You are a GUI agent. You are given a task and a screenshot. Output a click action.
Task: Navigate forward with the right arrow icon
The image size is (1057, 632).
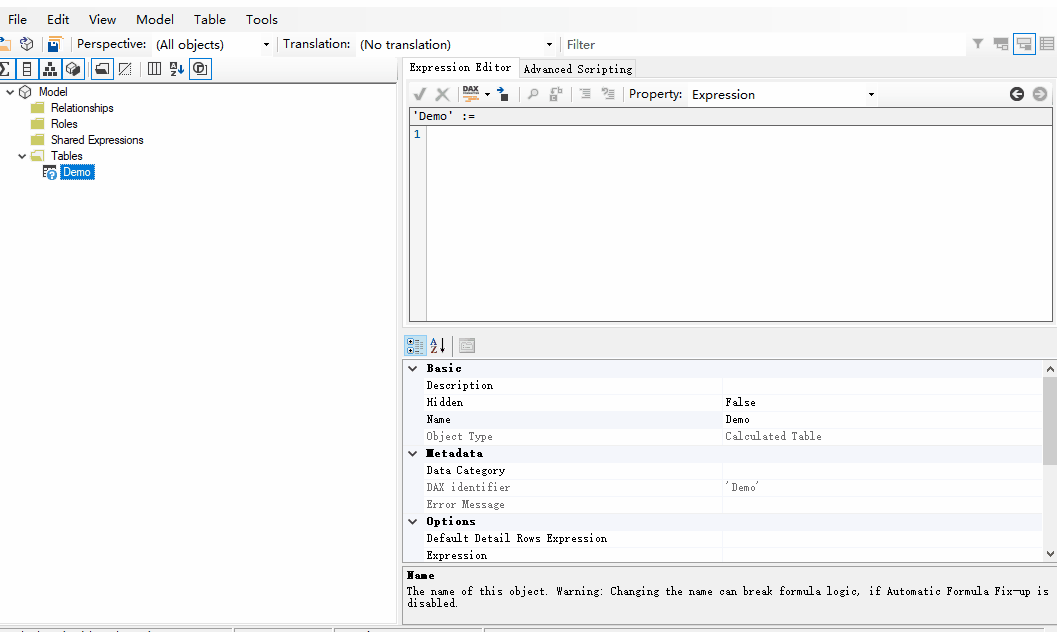pyautogui.click(x=1039, y=94)
